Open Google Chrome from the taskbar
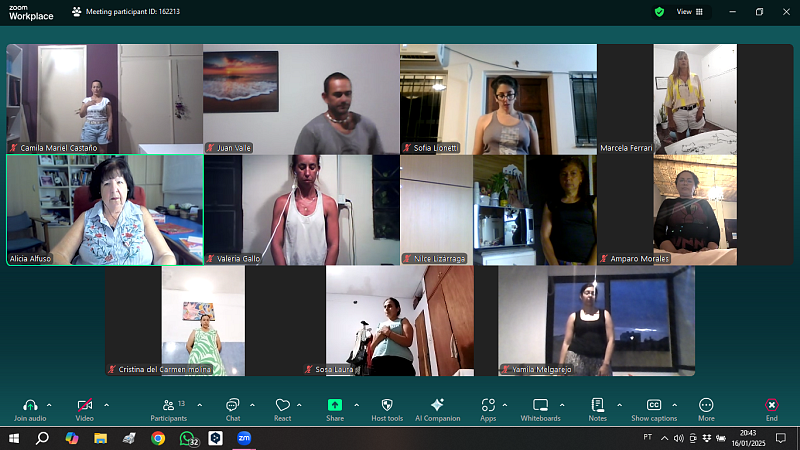The width and height of the screenshot is (800, 450). click(x=158, y=438)
